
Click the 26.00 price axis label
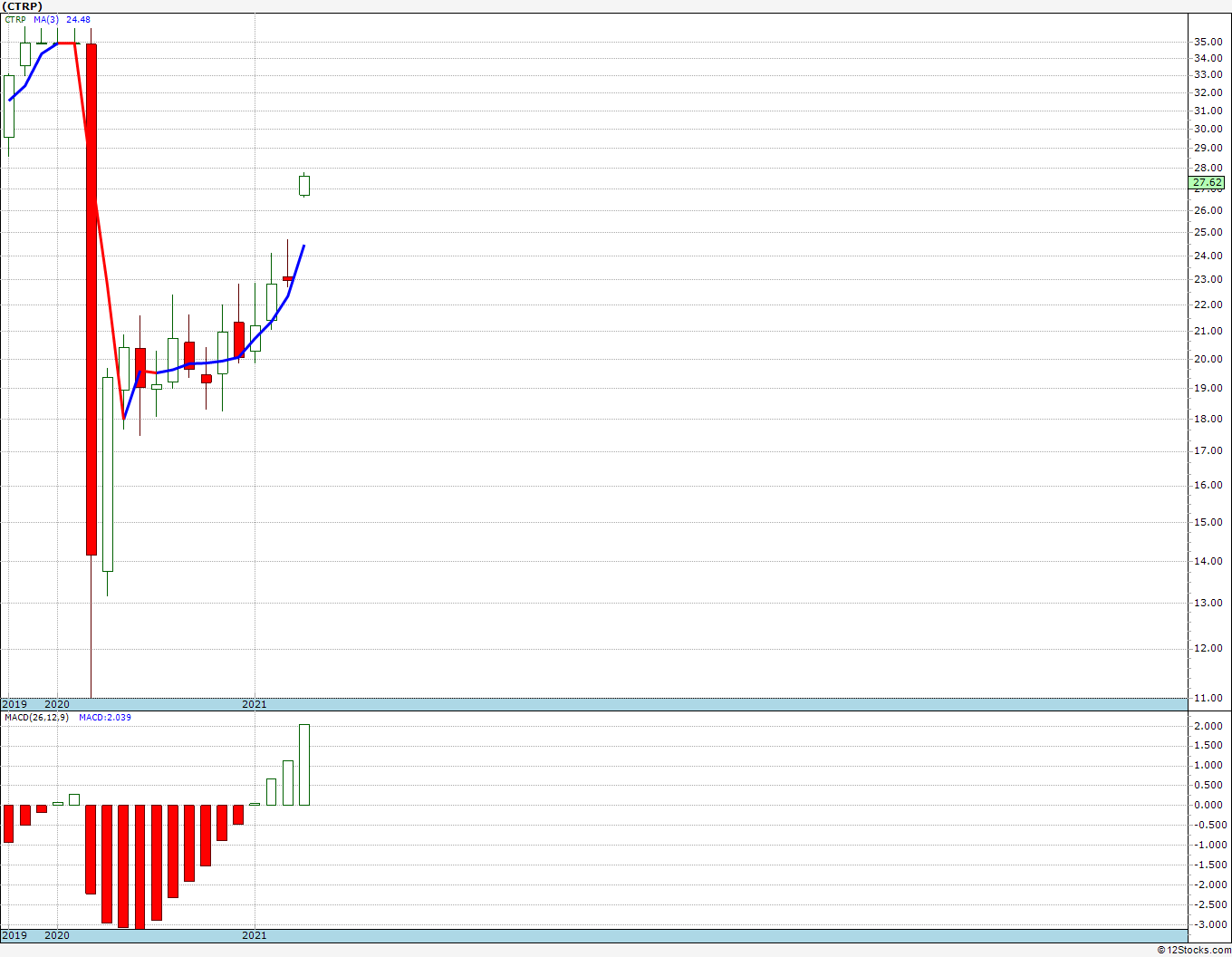(1208, 210)
